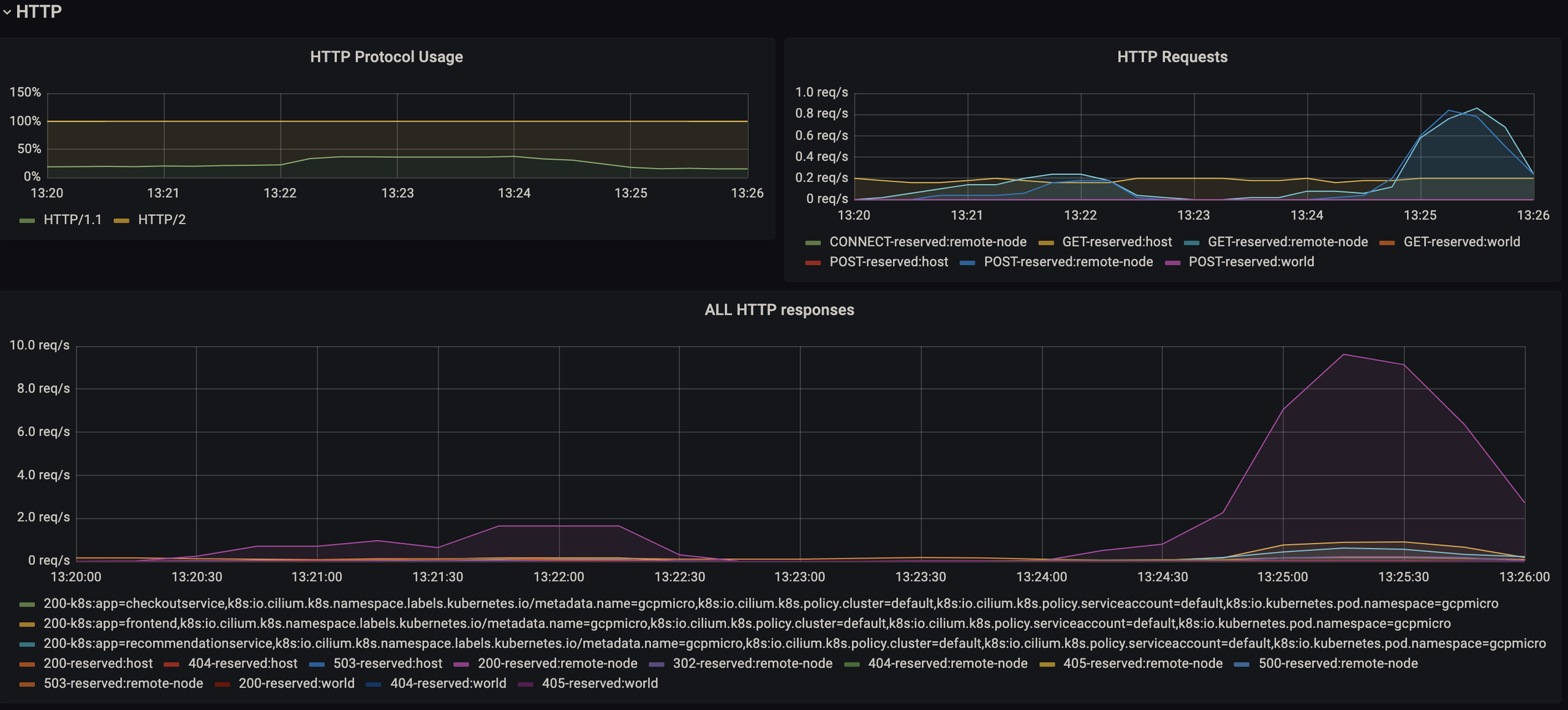Click the 503-reserved:host blue swatch

[x=317, y=664]
